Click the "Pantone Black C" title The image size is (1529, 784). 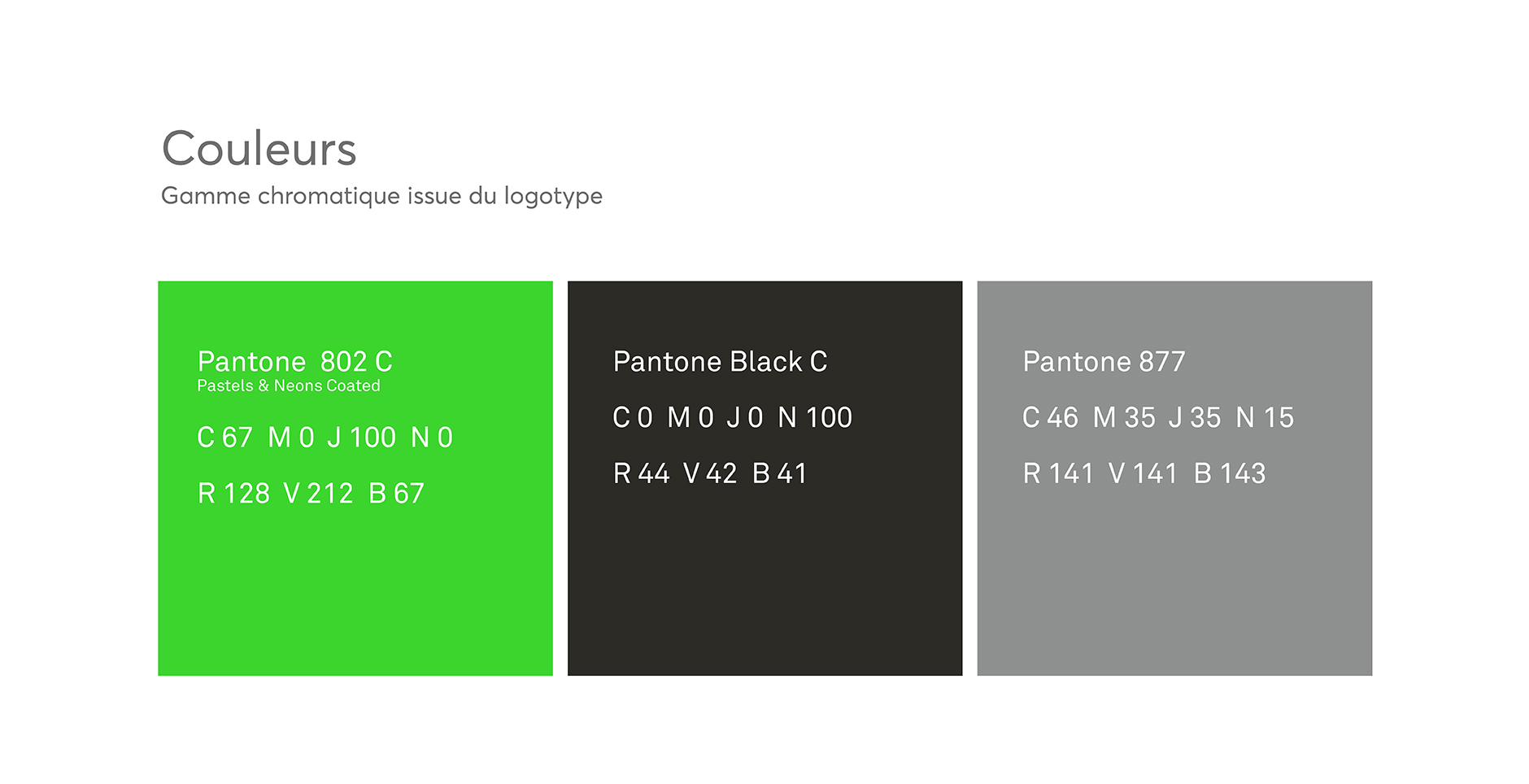click(x=720, y=361)
